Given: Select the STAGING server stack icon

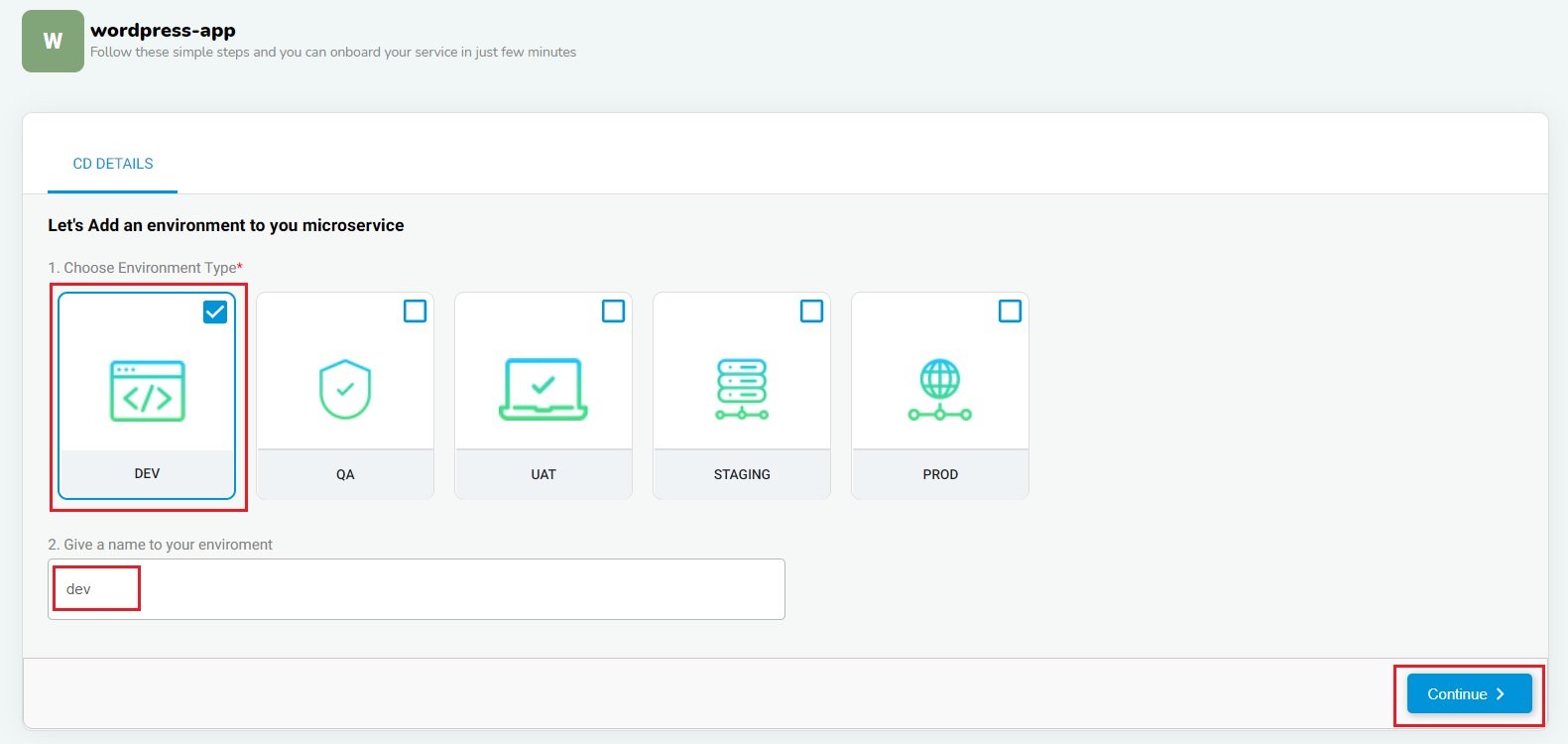Looking at the screenshot, I should click(742, 389).
